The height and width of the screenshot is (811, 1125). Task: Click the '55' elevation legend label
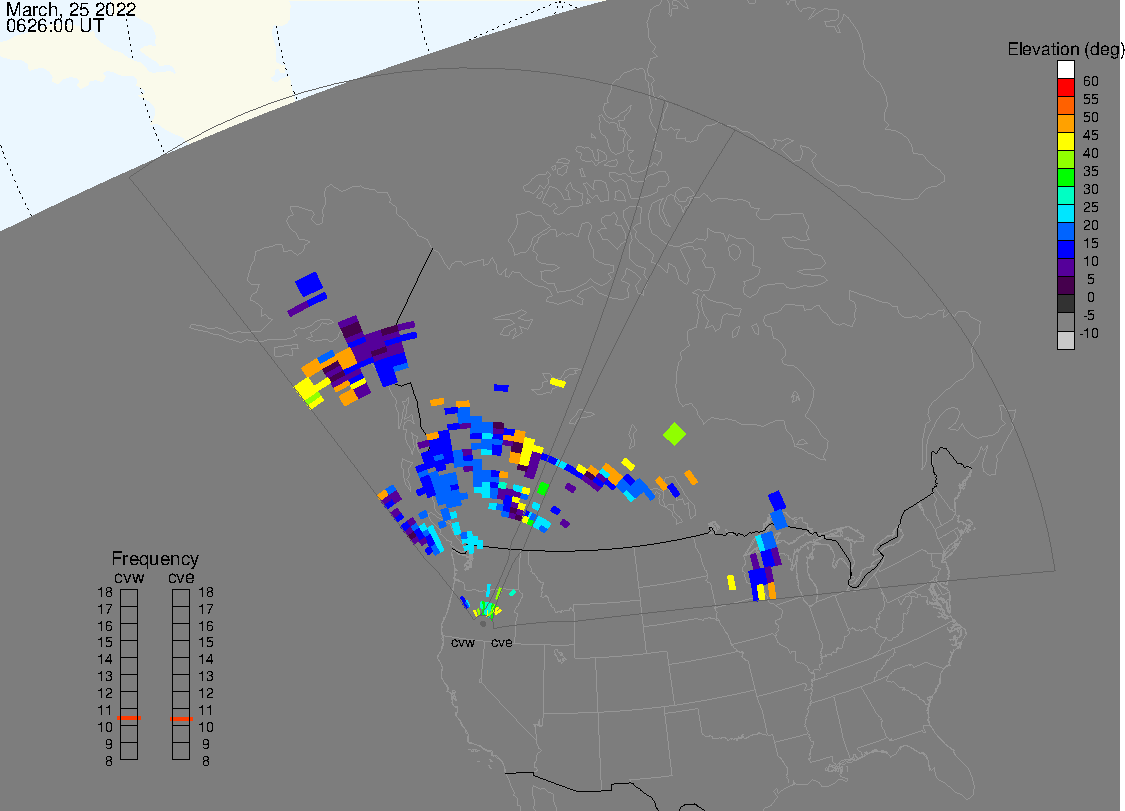coord(1091,99)
